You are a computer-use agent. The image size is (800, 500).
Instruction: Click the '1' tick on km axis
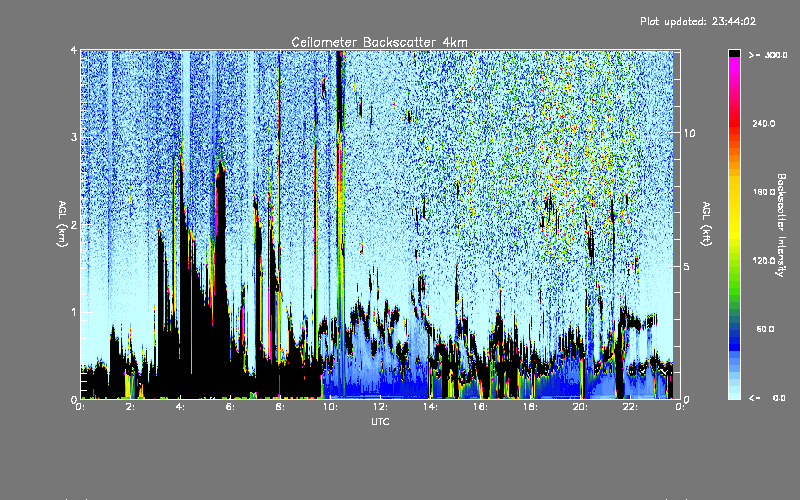(74, 312)
